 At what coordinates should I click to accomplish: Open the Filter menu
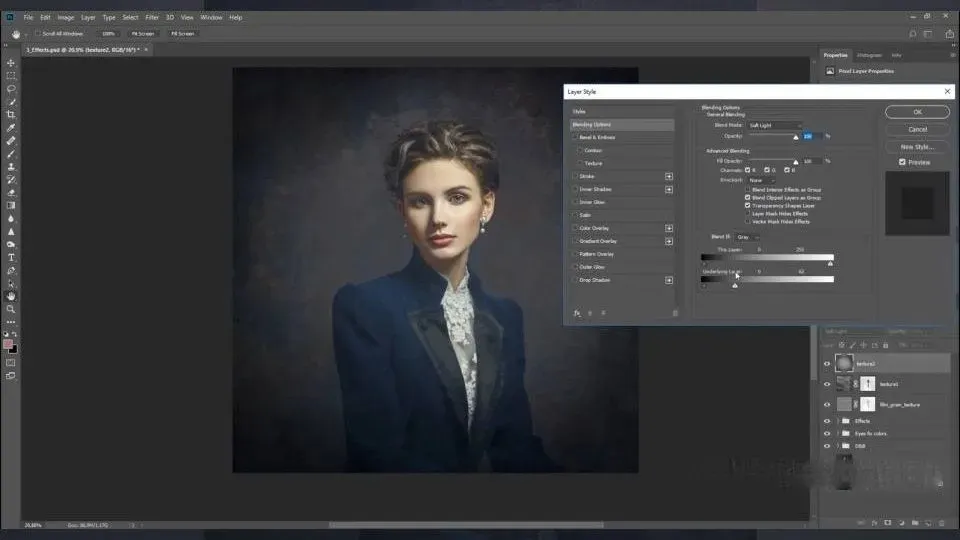152,17
